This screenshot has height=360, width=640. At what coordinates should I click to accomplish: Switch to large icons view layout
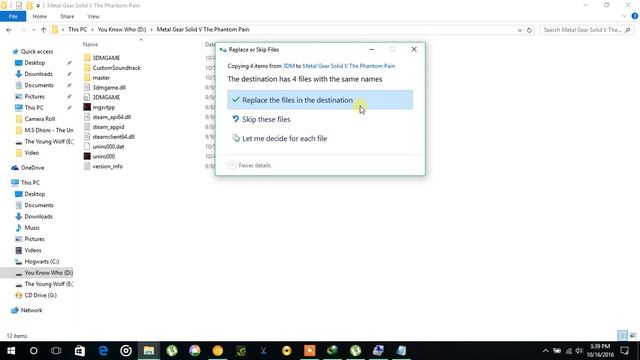[633, 336]
